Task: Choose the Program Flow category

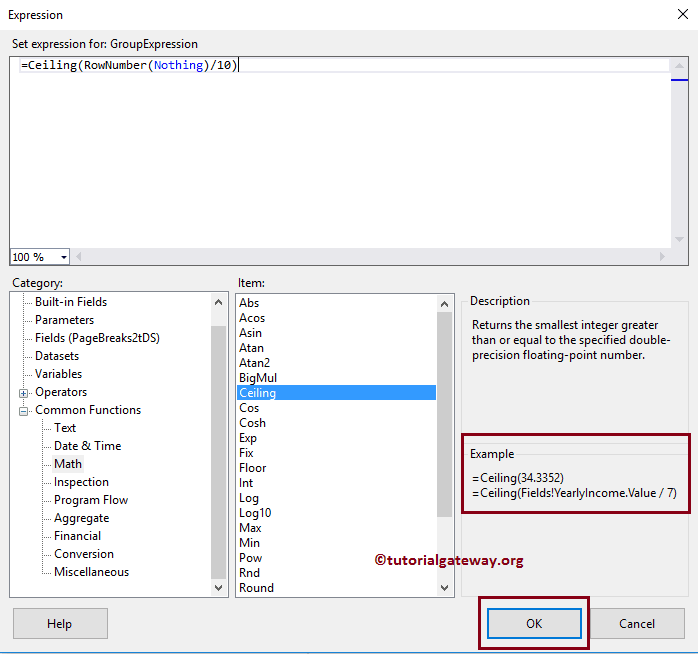Action: [91, 500]
